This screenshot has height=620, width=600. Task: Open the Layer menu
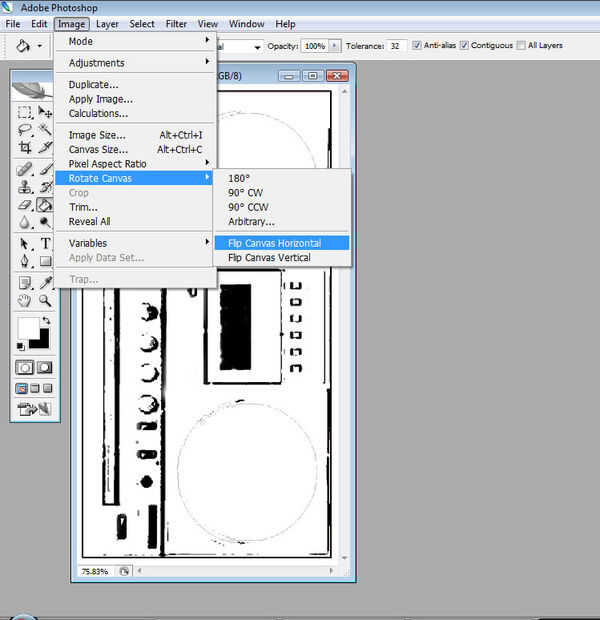pos(107,24)
